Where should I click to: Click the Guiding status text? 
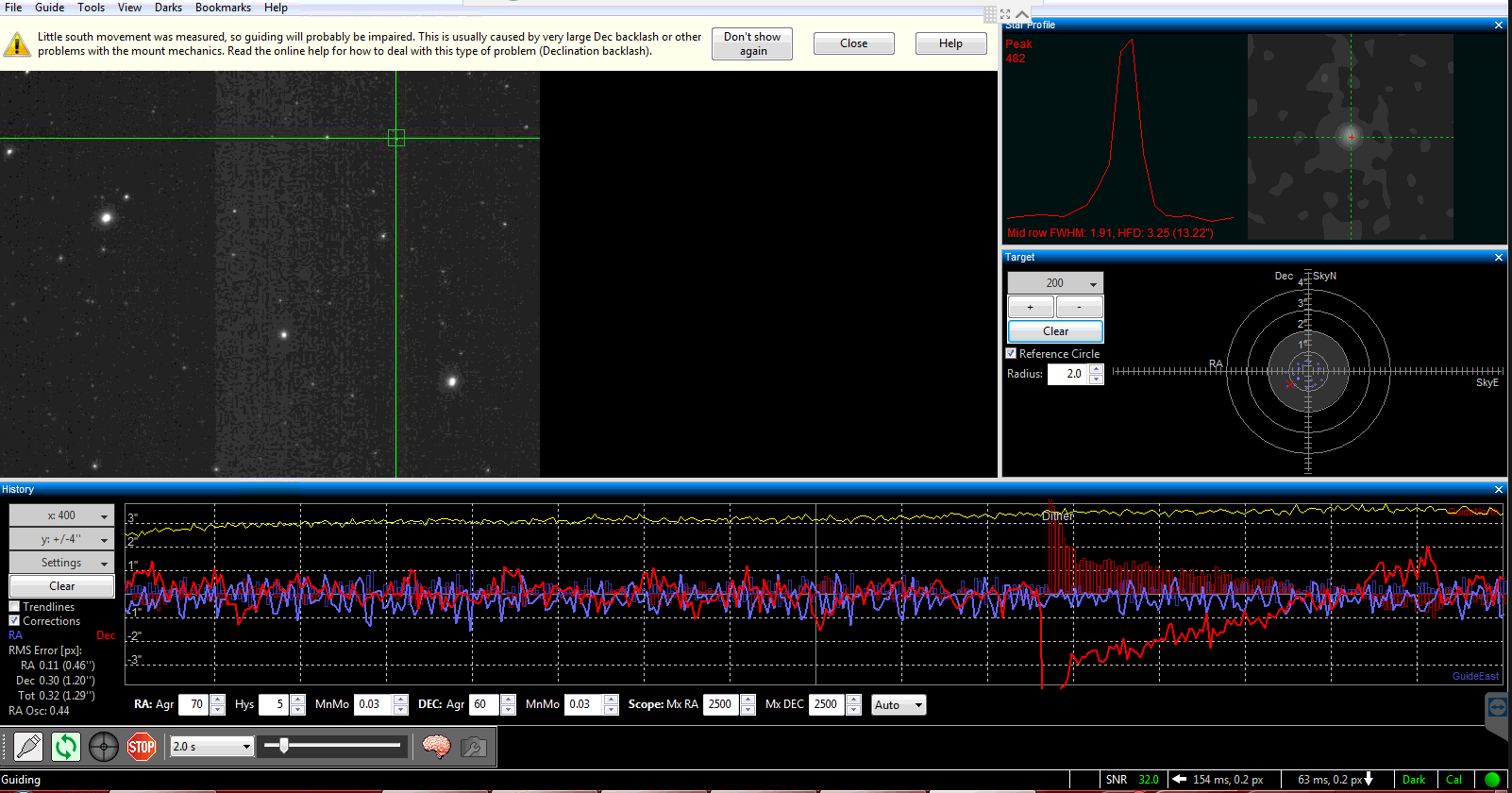21,780
